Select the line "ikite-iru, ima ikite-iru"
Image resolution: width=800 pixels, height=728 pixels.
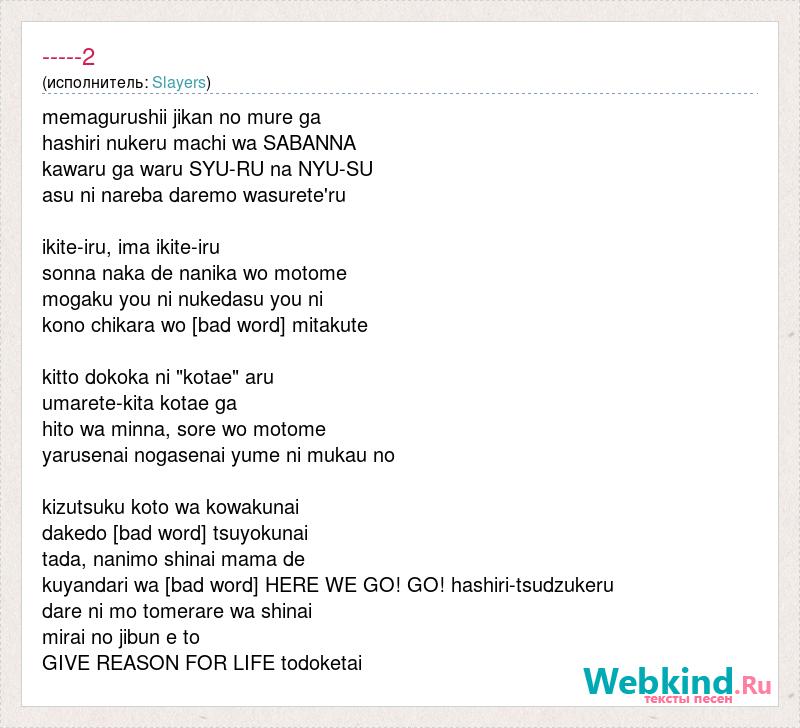131,247
